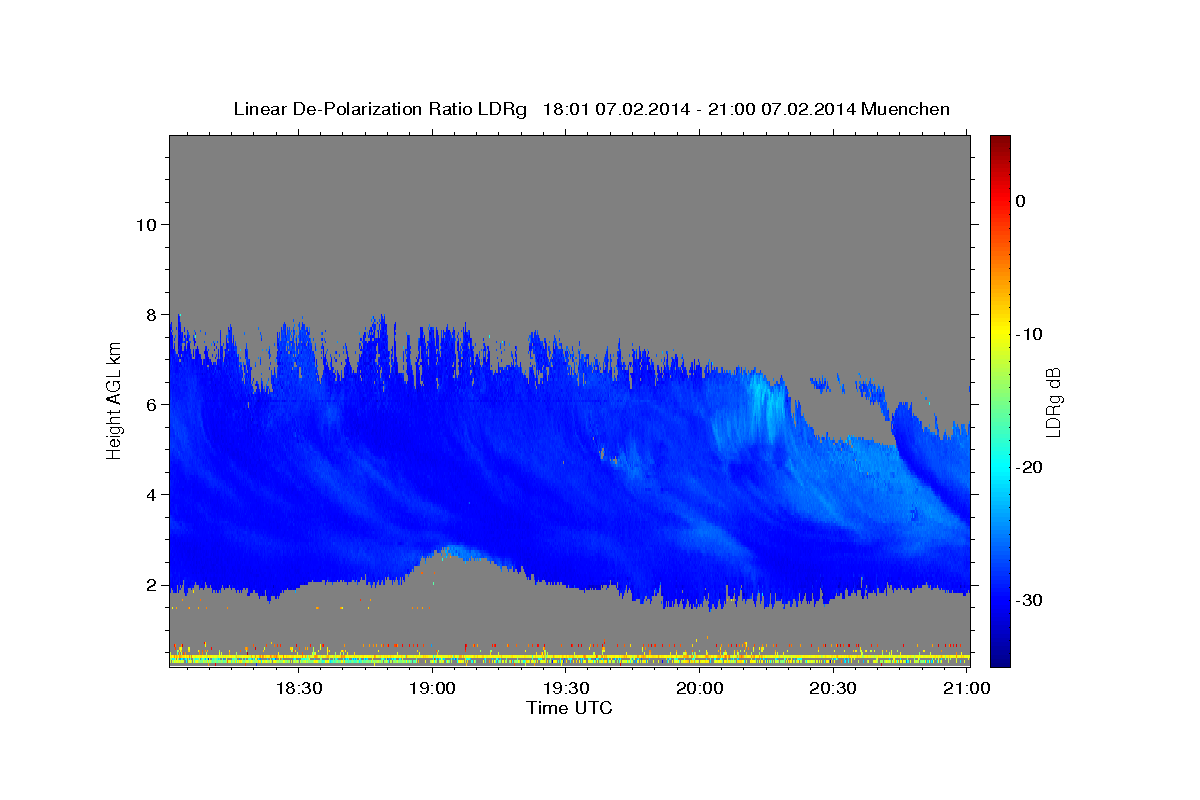
Task: Click the 21:00 time tick label
Action: 967,688
